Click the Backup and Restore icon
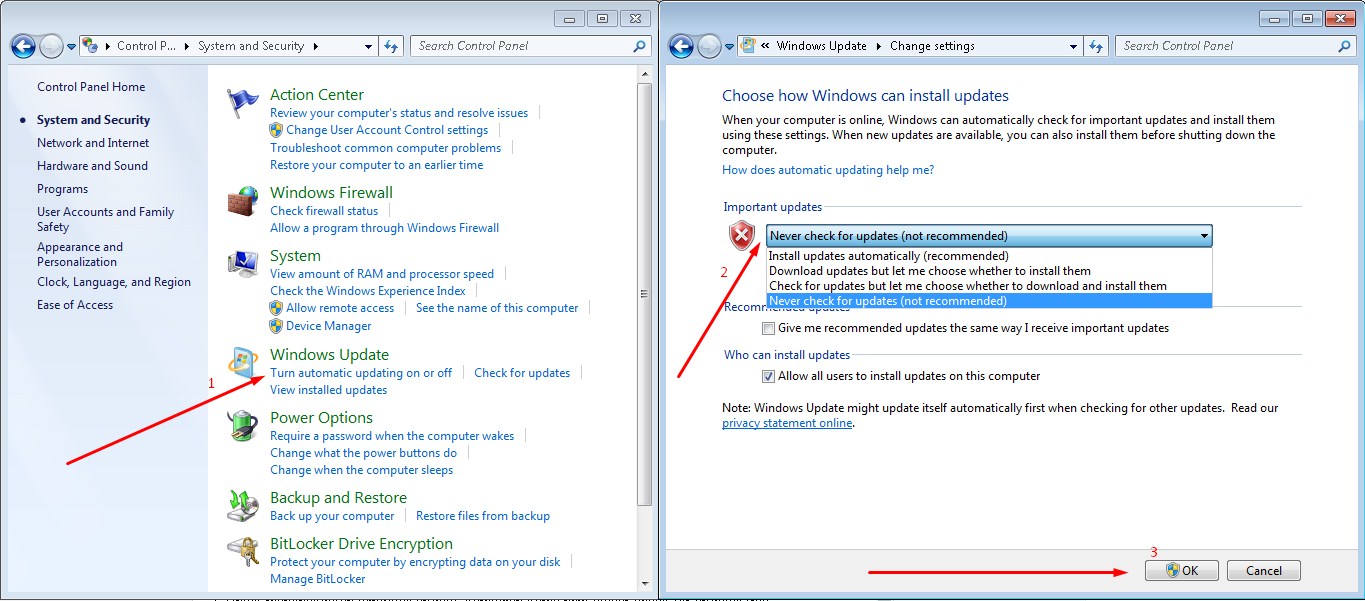The height and width of the screenshot is (601, 1365). tap(243, 506)
